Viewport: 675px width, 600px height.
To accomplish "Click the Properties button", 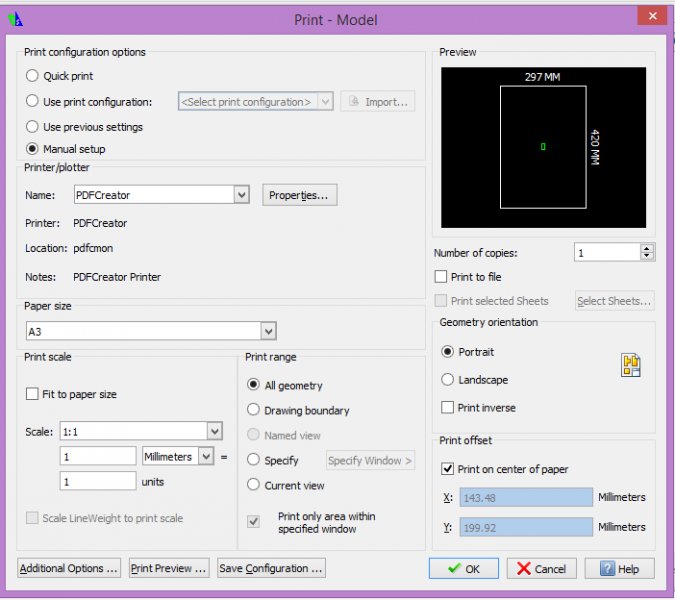I will coord(299,196).
